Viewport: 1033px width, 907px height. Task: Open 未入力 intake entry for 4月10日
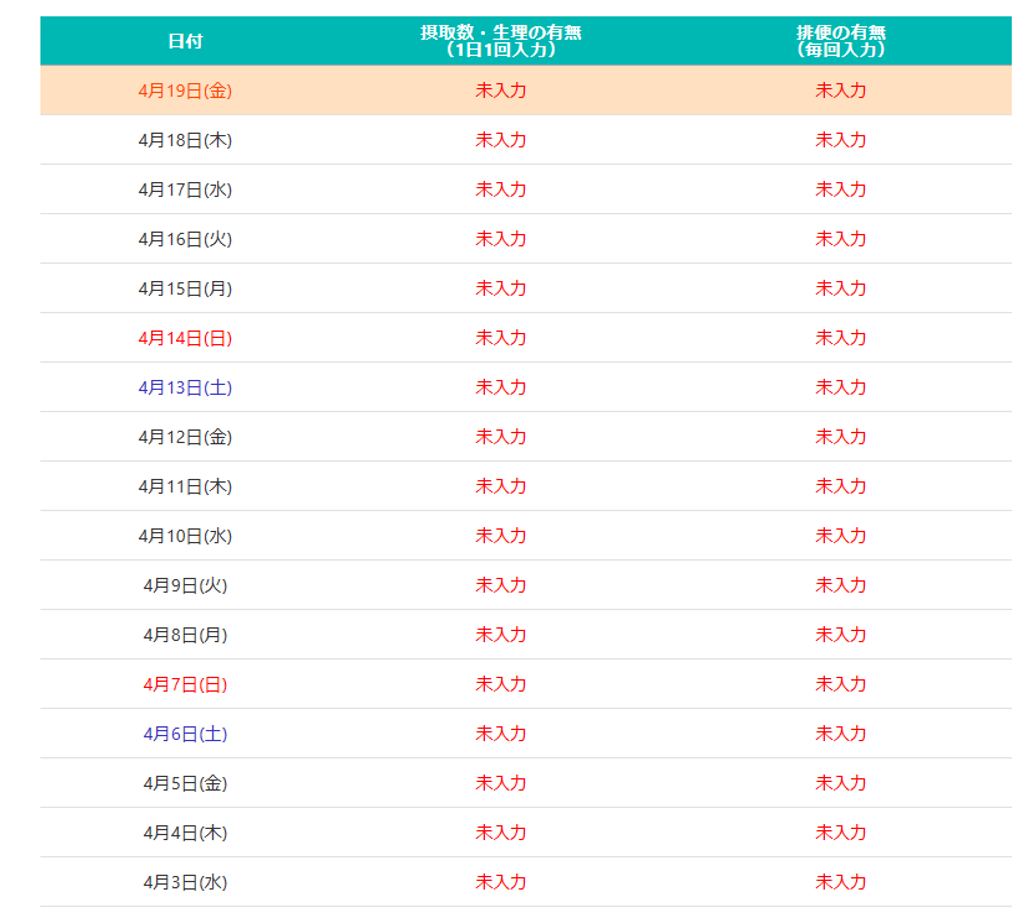click(501, 536)
